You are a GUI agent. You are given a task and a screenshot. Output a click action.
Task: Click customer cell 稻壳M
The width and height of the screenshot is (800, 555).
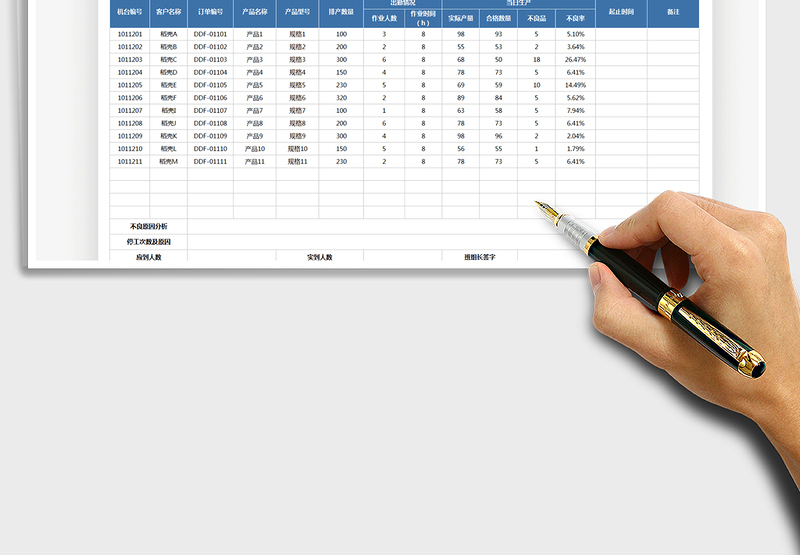coord(169,162)
